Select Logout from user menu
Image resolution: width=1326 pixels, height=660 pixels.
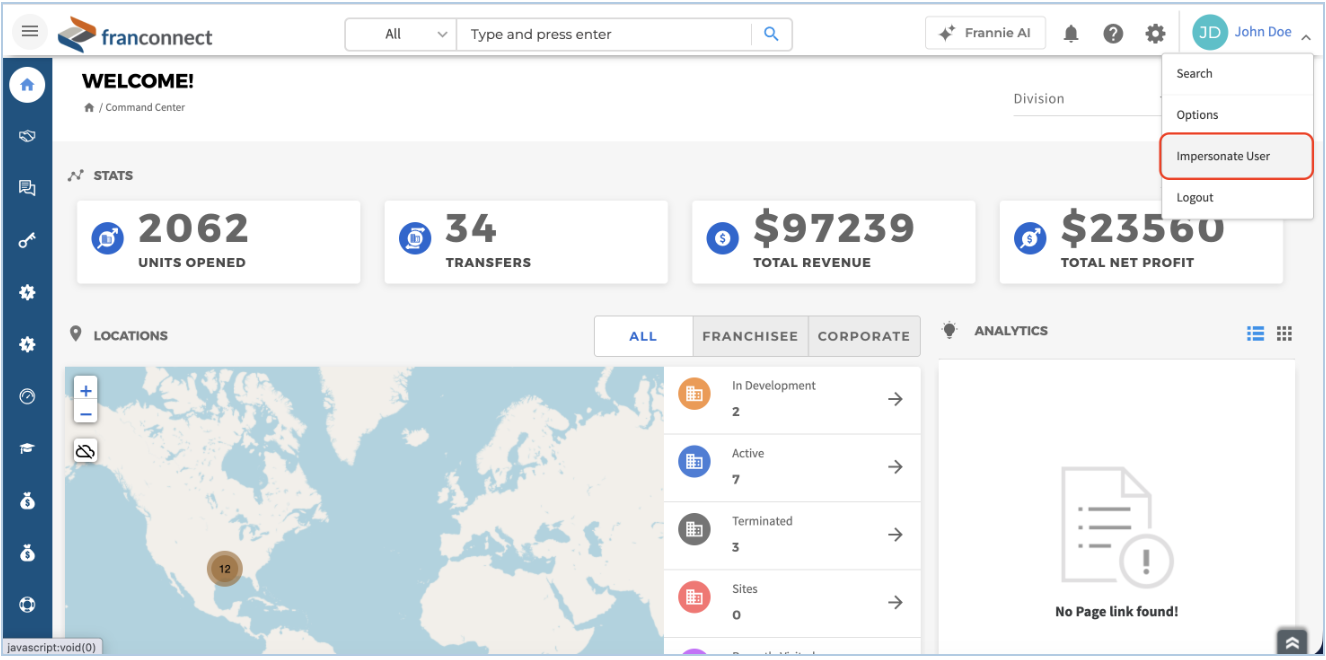[1237, 198]
